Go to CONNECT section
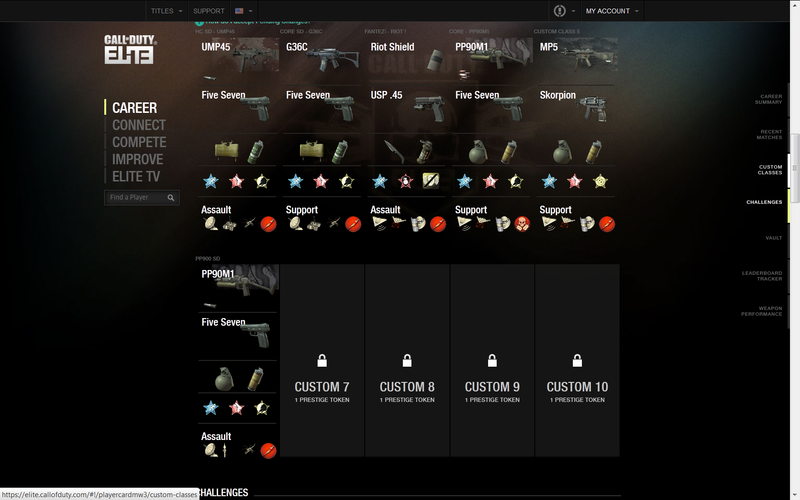The height and width of the screenshot is (500, 800). (x=139, y=125)
